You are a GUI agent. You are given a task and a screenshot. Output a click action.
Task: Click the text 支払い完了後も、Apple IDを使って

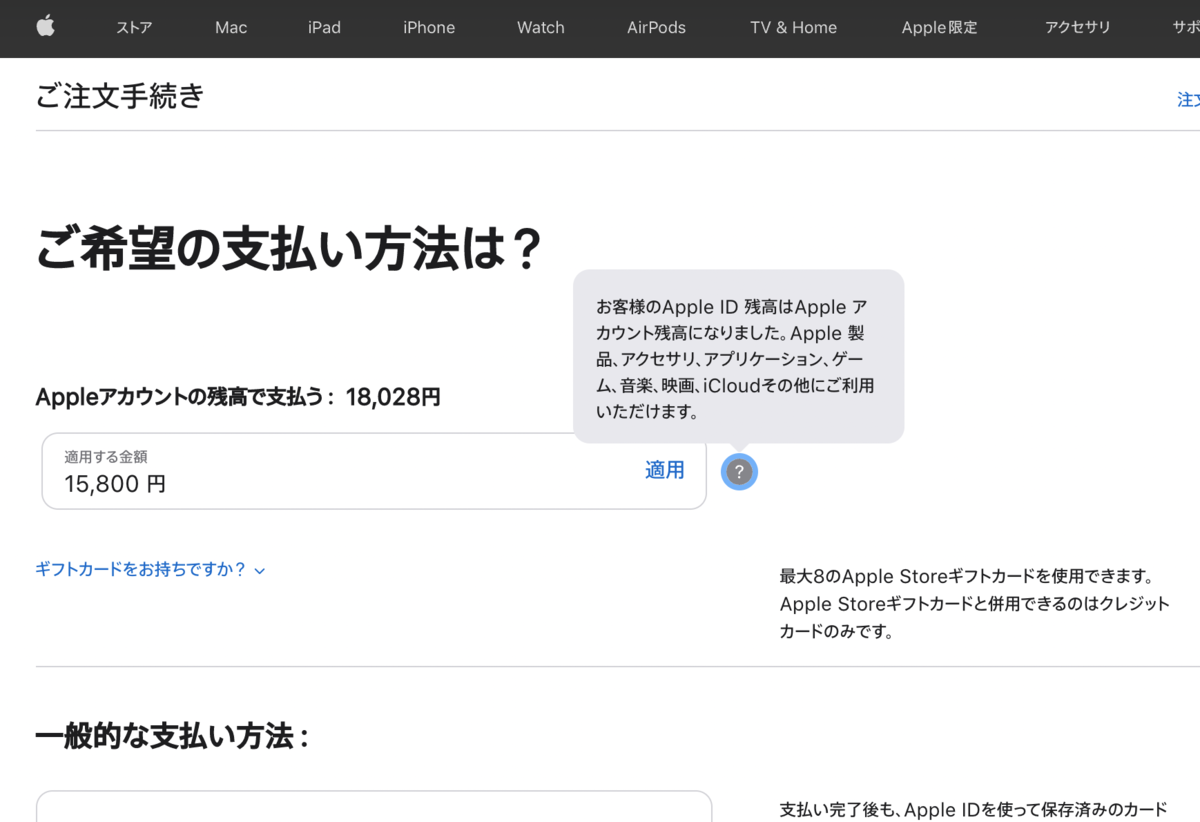(x=973, y=810)
